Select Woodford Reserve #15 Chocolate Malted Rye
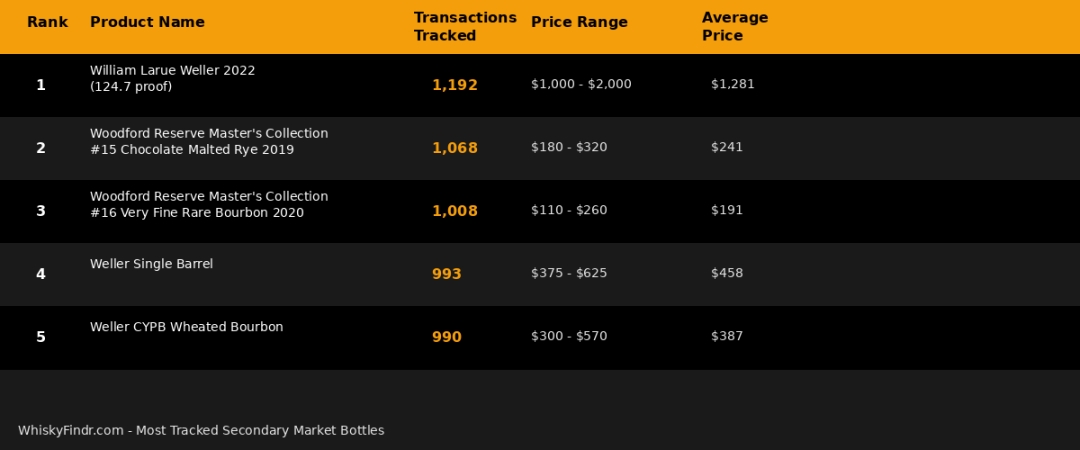Viewport: 1080px width, 450px height. click(208, 141)
